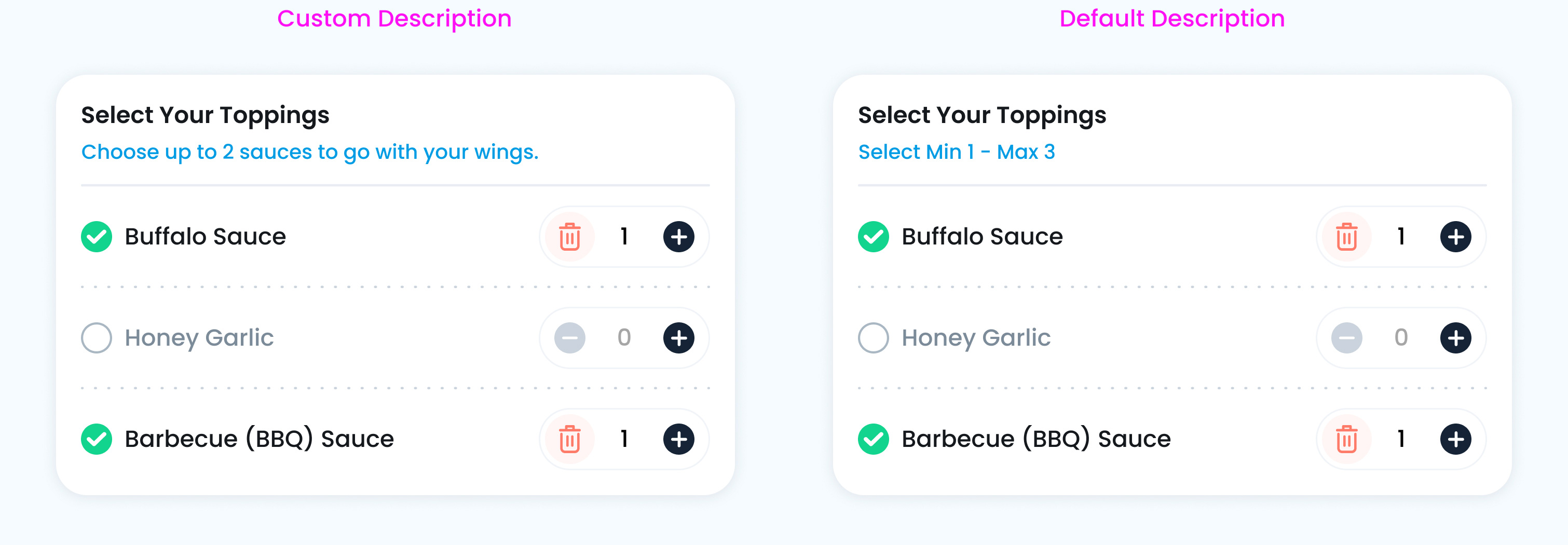Increase Barbecue (BBQ) Sauce in Default Description card
The height and width of the screenshot is (545, 1568).
tap(1455, 439)
